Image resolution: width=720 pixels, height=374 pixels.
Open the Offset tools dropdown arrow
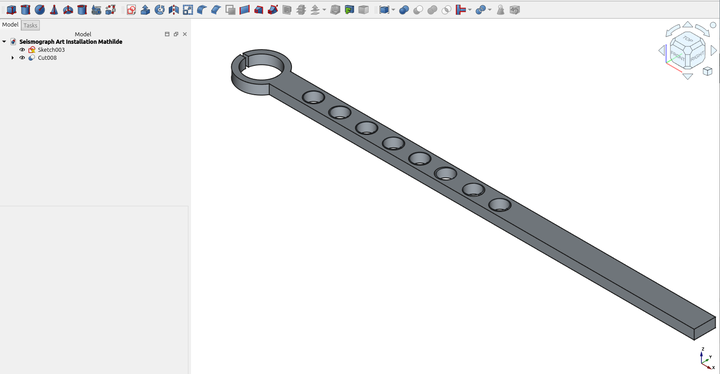324,10
